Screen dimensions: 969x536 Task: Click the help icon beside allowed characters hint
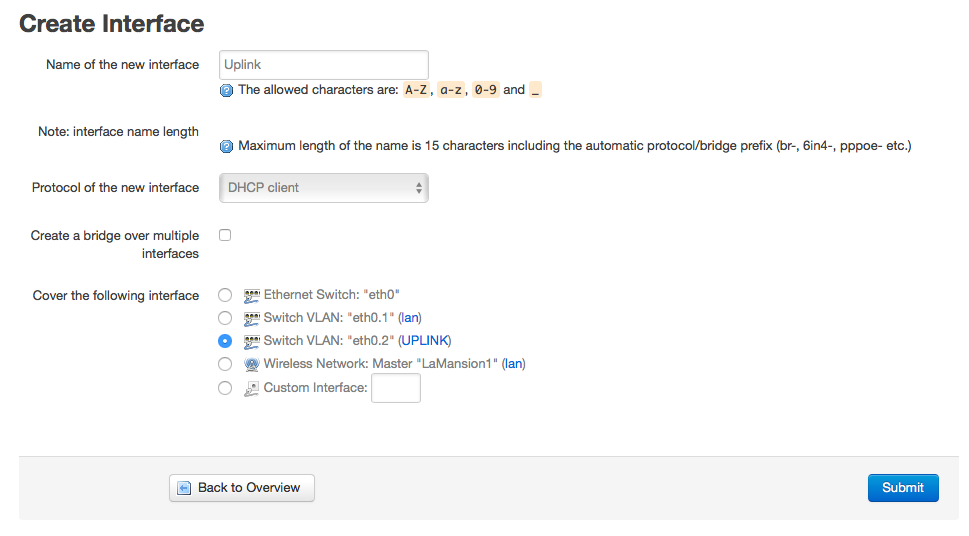click(x=226, y=90)
